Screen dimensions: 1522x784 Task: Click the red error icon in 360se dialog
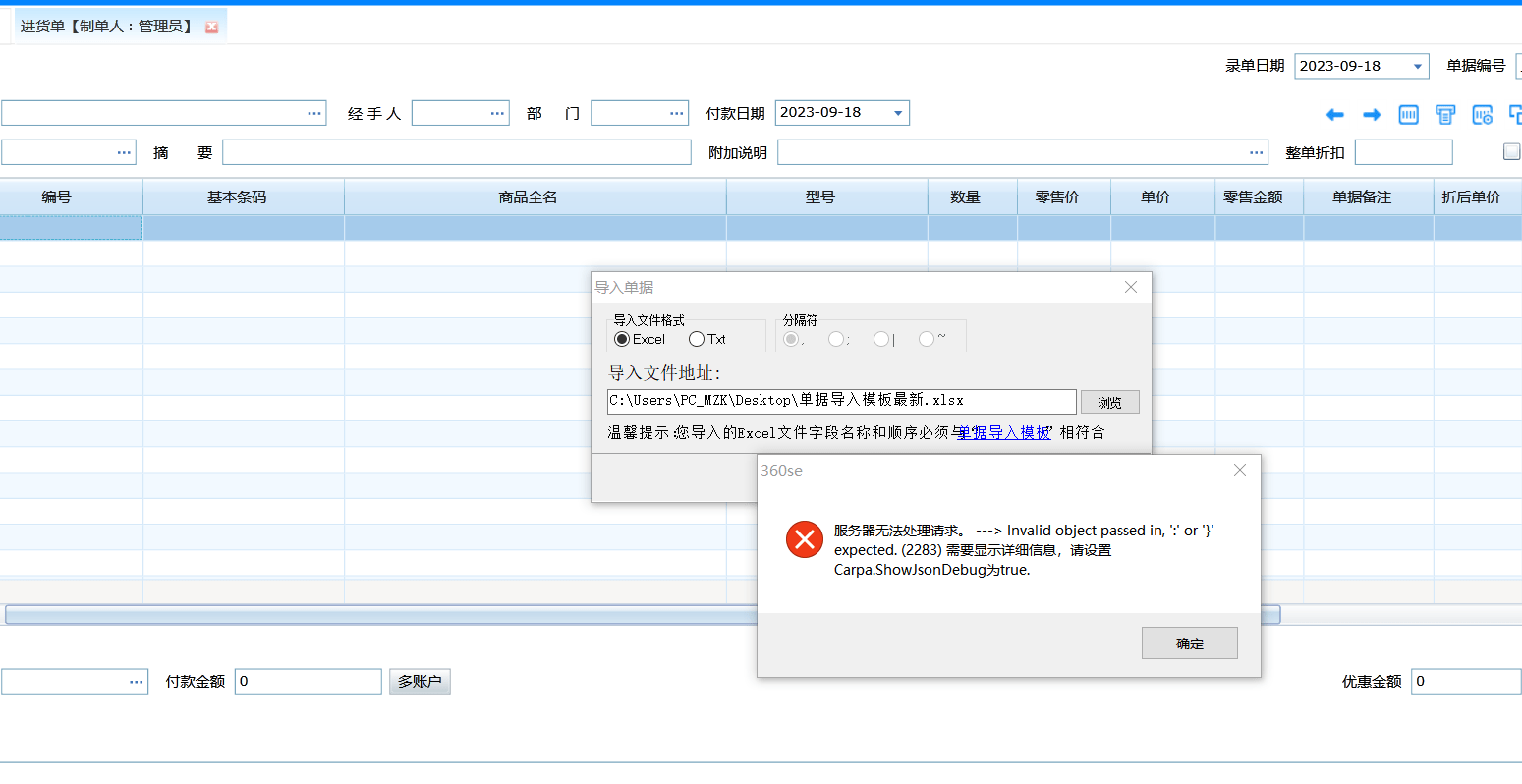coord(805,539)
